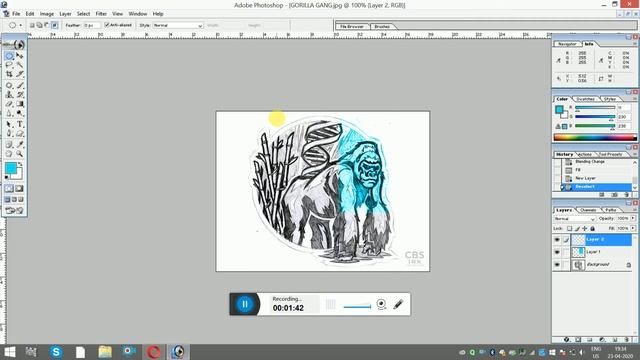Toggle lock all padlock icon
640x360 pixels.
tap(592, 229)
